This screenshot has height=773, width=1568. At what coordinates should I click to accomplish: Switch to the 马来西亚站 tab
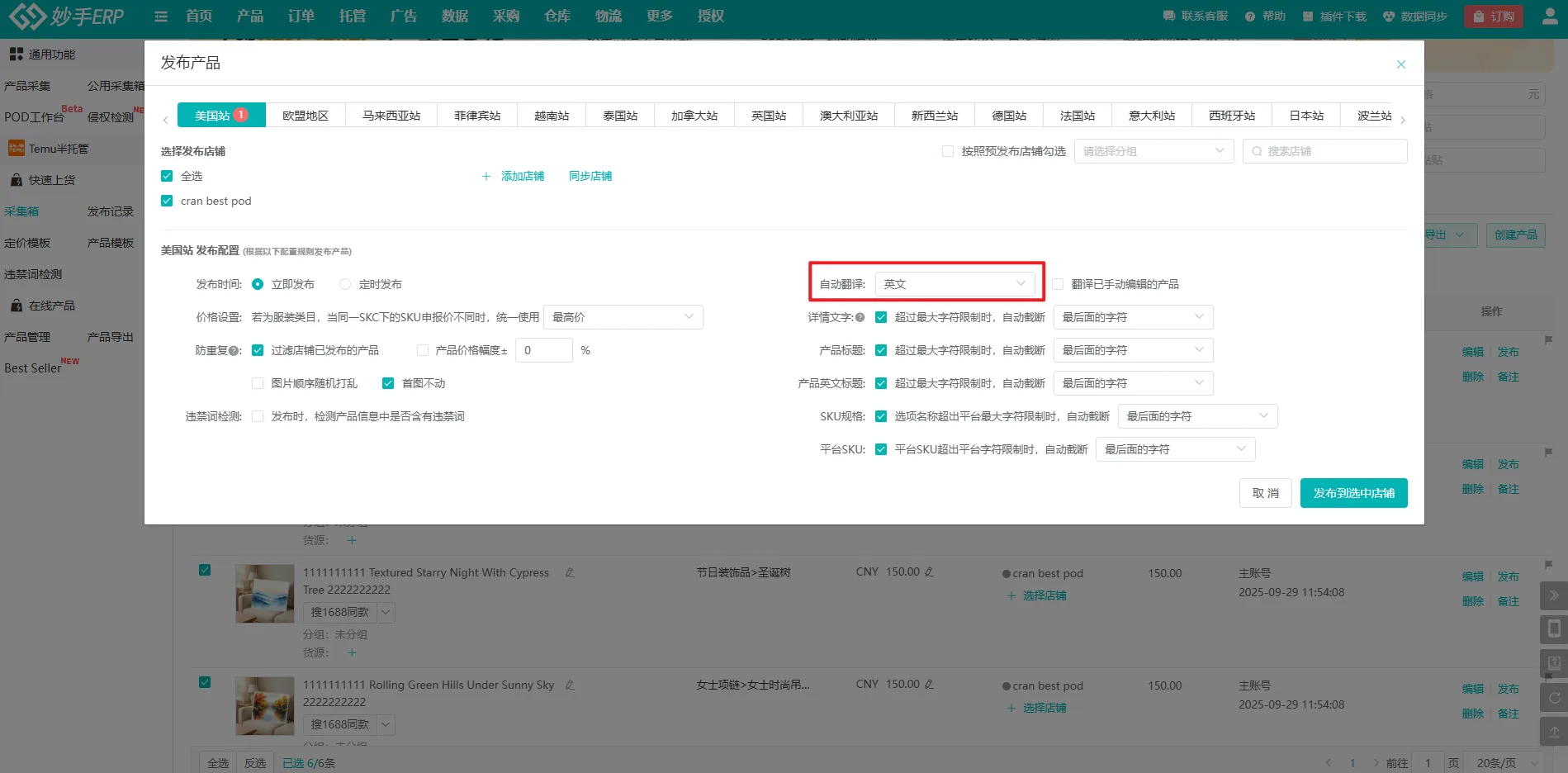click(391, 116)
